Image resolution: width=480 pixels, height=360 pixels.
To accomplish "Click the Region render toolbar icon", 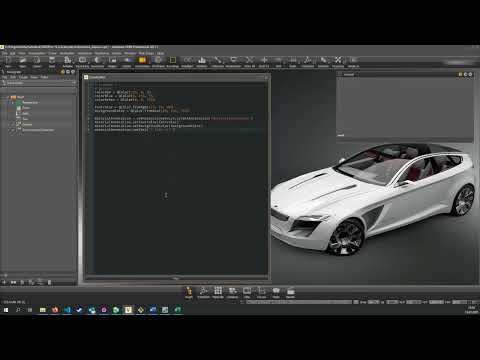I will (113, 60).
